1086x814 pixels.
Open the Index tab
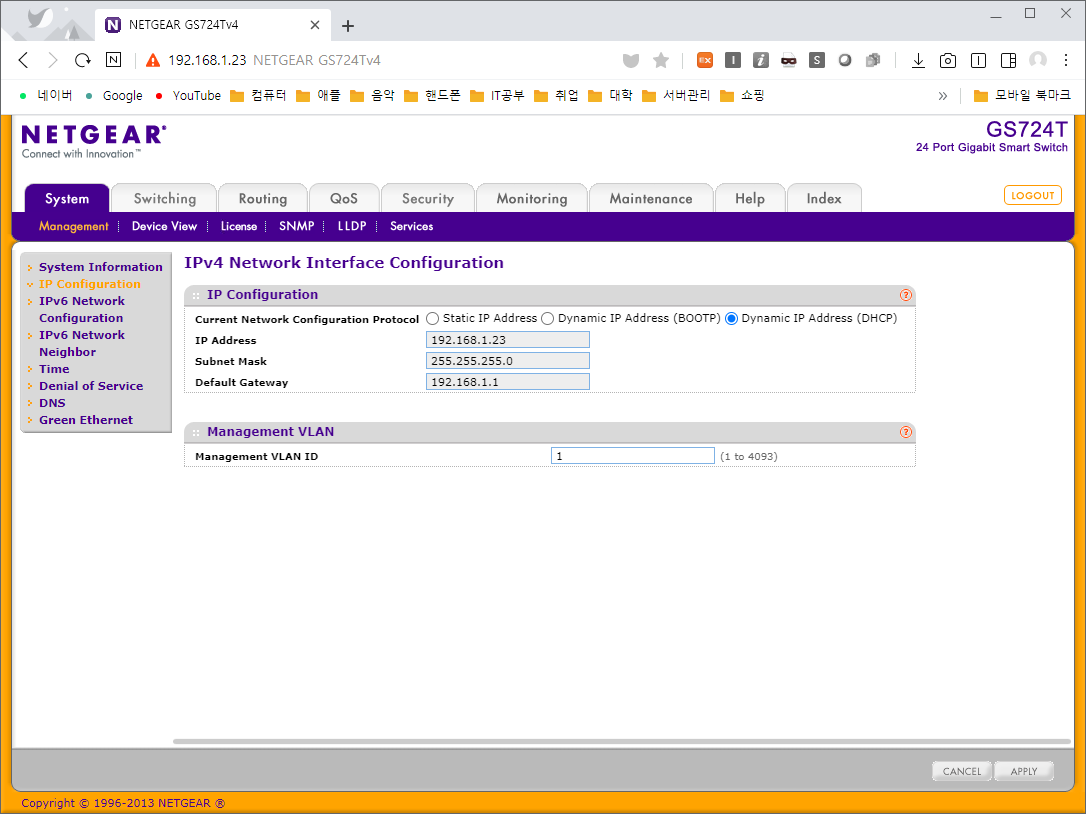pos(824,199)
